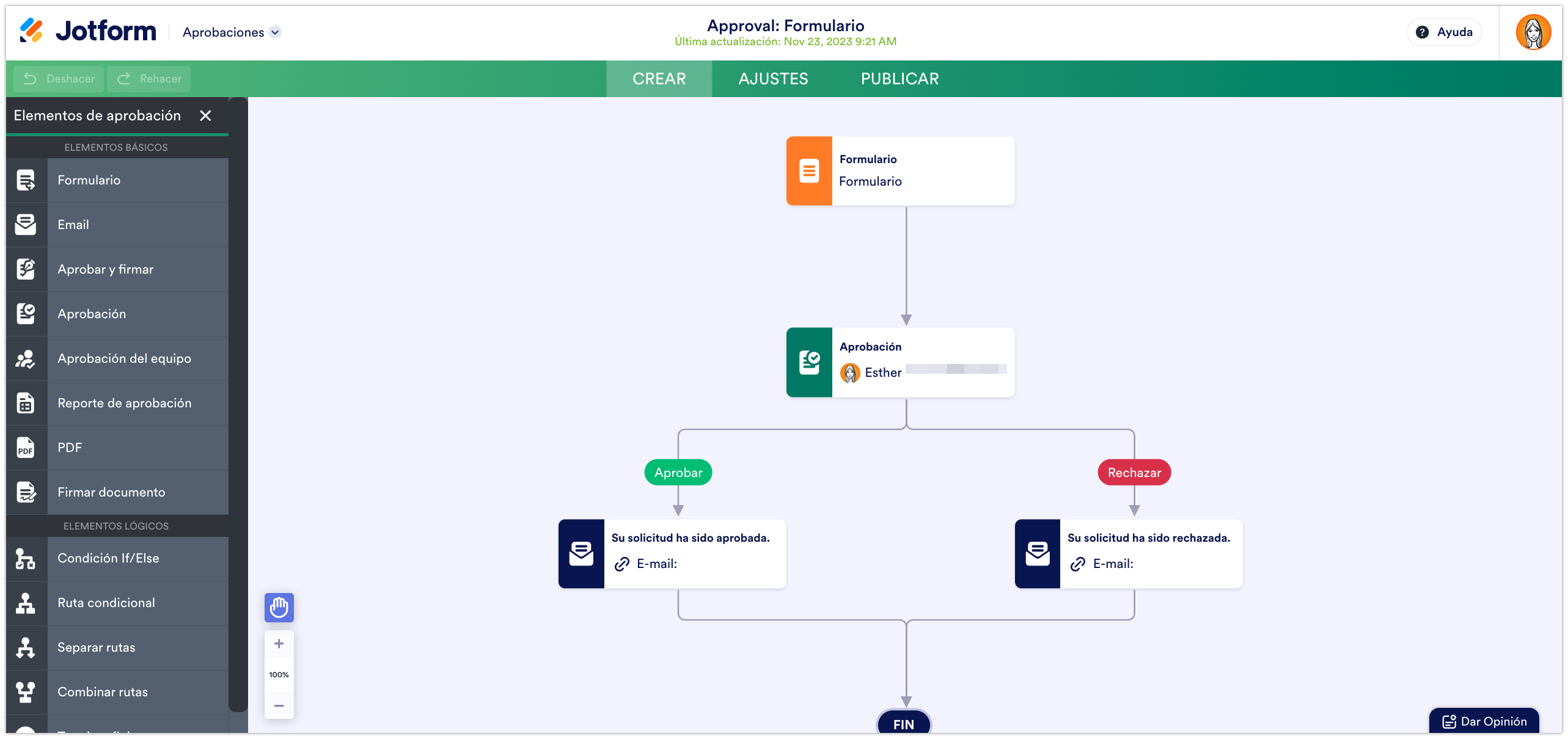Click the Rechazar branch label
Screen dimensions: 1568x739
[1134, 473]
